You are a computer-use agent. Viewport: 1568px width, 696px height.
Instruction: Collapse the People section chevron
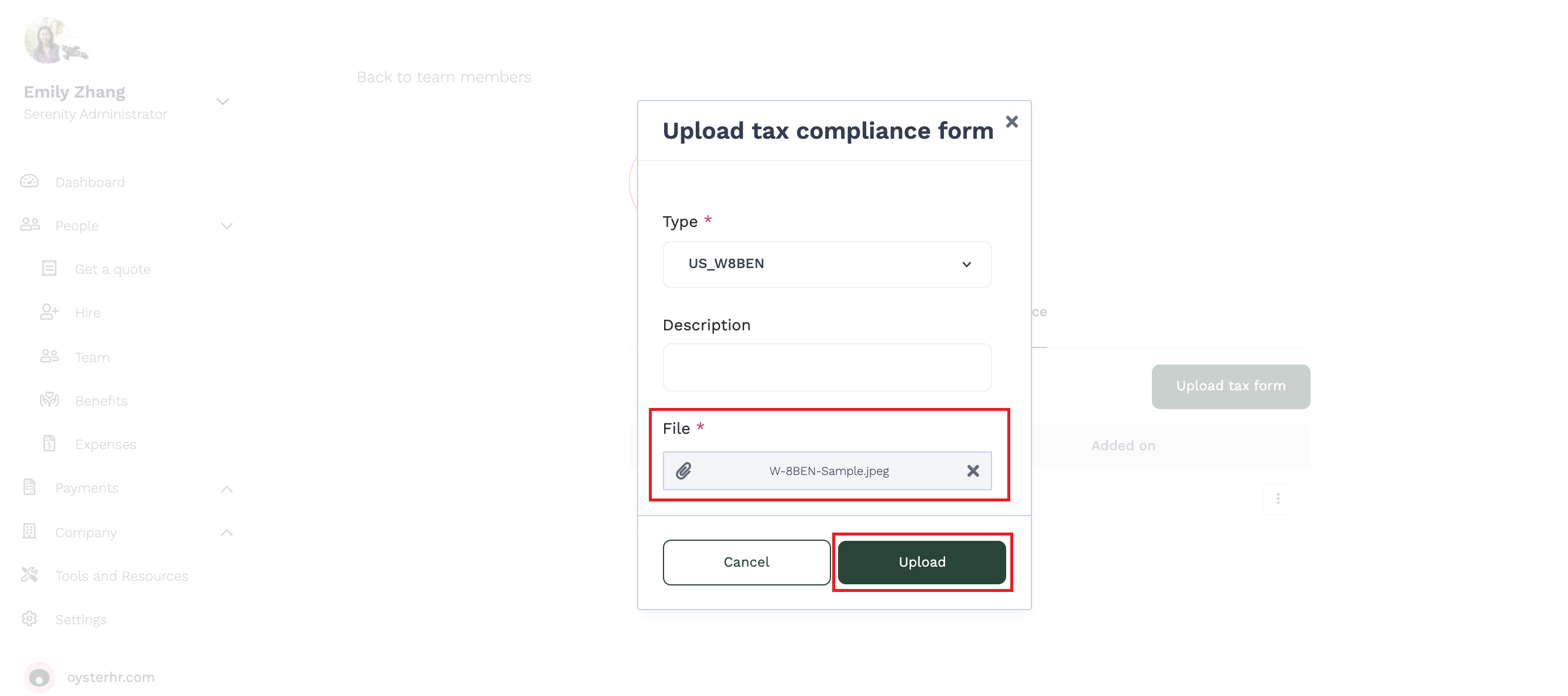226,226
